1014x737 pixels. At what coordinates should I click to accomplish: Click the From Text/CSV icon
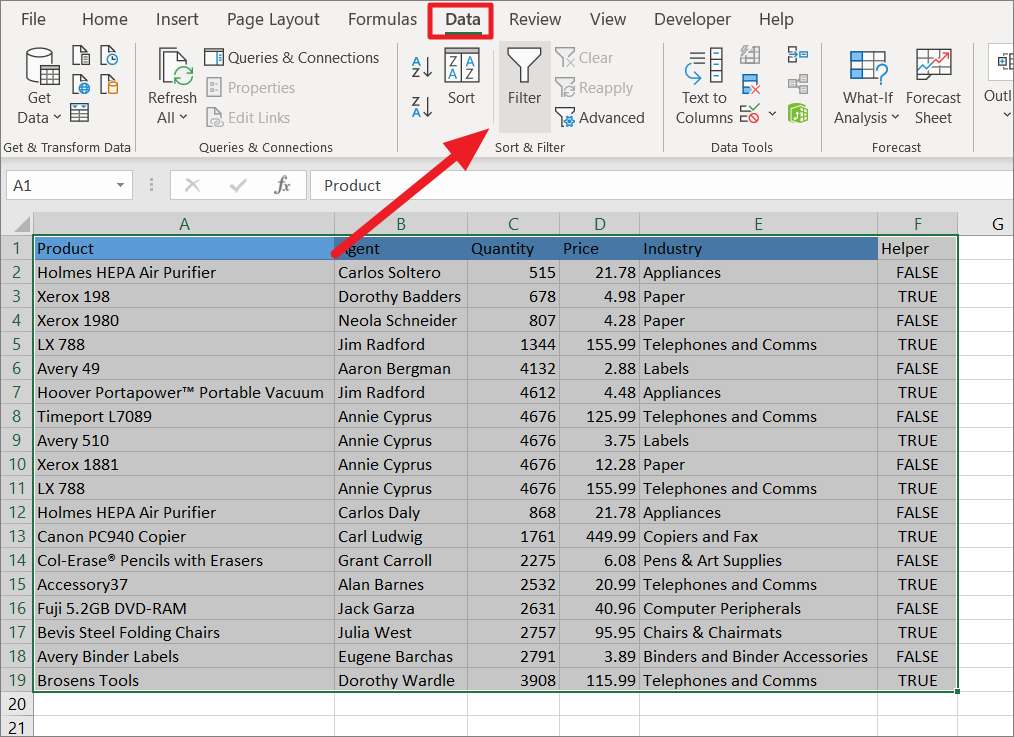[81, 56]
